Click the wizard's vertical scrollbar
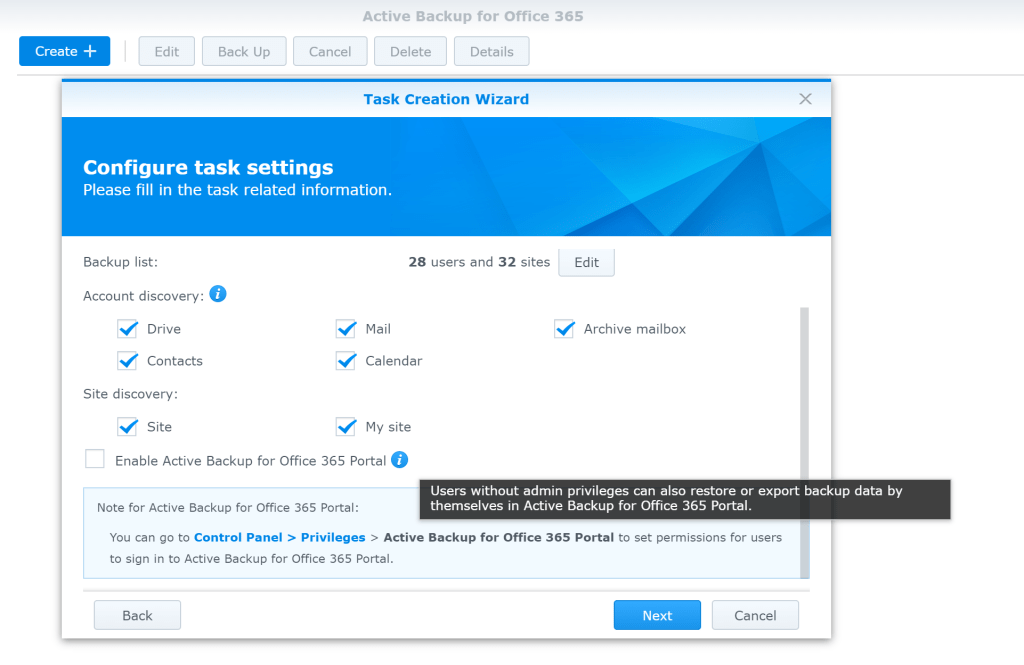Screen dimensions: 1024x665 point(805,440)
